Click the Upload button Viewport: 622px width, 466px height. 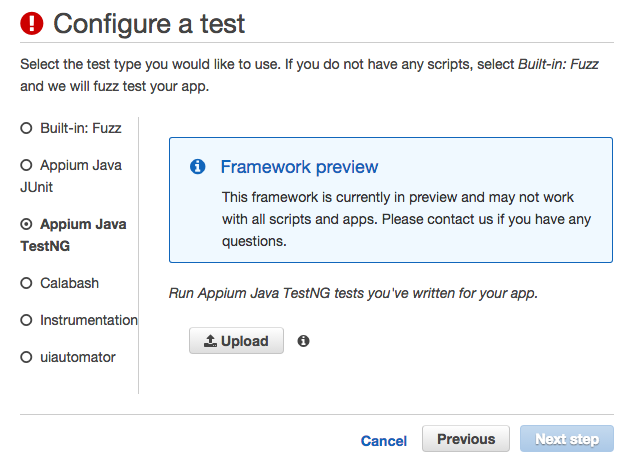(236, 341)
